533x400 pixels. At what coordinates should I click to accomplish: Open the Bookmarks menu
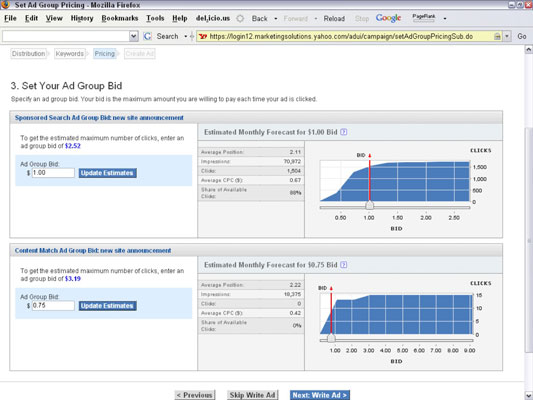click(x=120, y=18)
